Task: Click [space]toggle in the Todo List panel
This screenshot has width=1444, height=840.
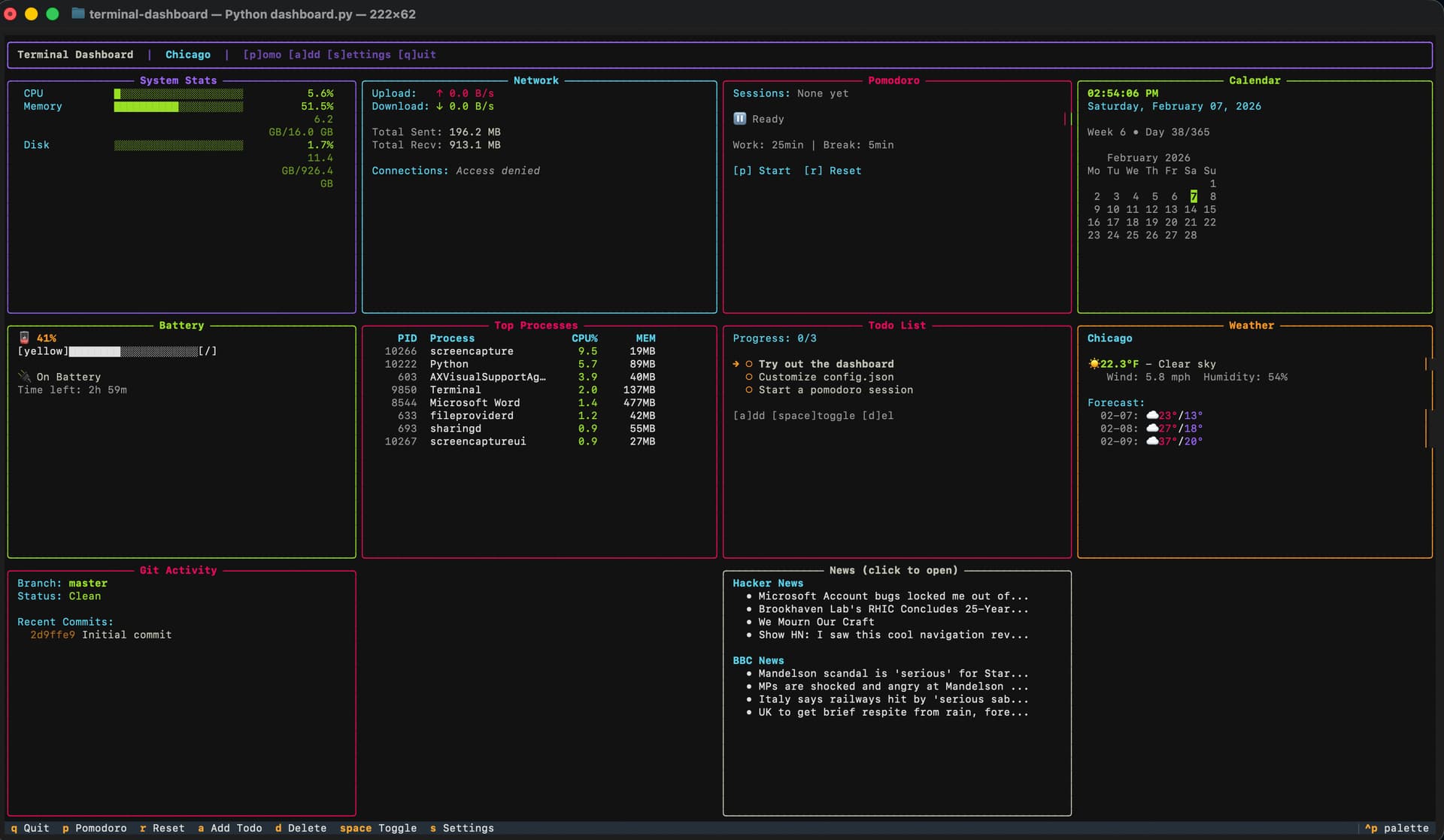Action: coord(814,415)
